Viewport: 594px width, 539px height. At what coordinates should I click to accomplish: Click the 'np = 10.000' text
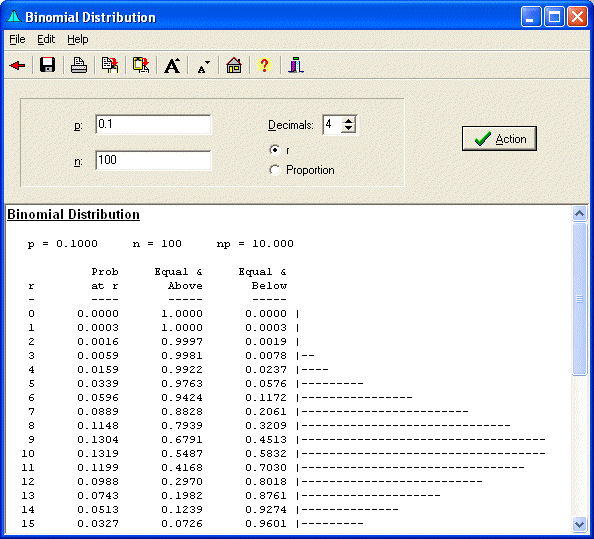point(255,244)
